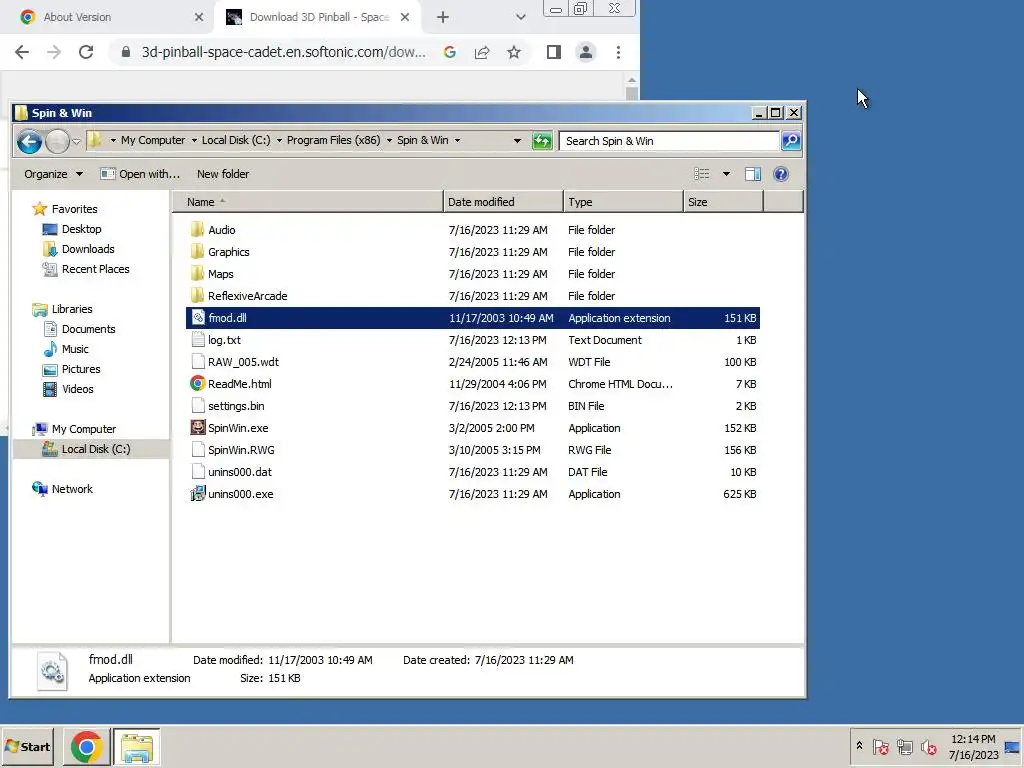Select Network in navigation pane
This screenshot has height=768, width=1024.
(x=72, y=488)
